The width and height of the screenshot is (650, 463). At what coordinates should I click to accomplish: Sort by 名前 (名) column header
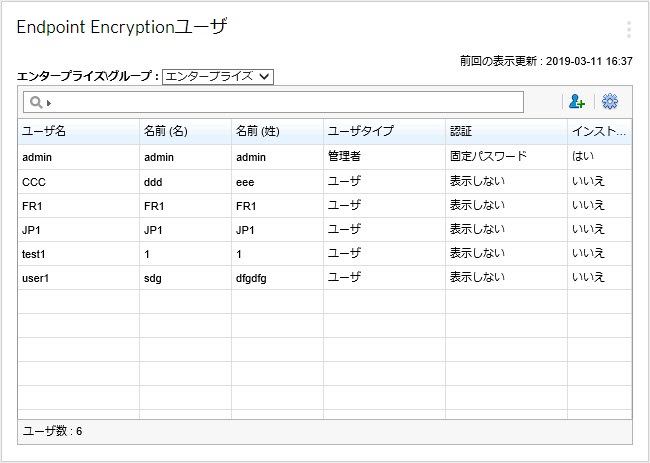coord(185,131)
